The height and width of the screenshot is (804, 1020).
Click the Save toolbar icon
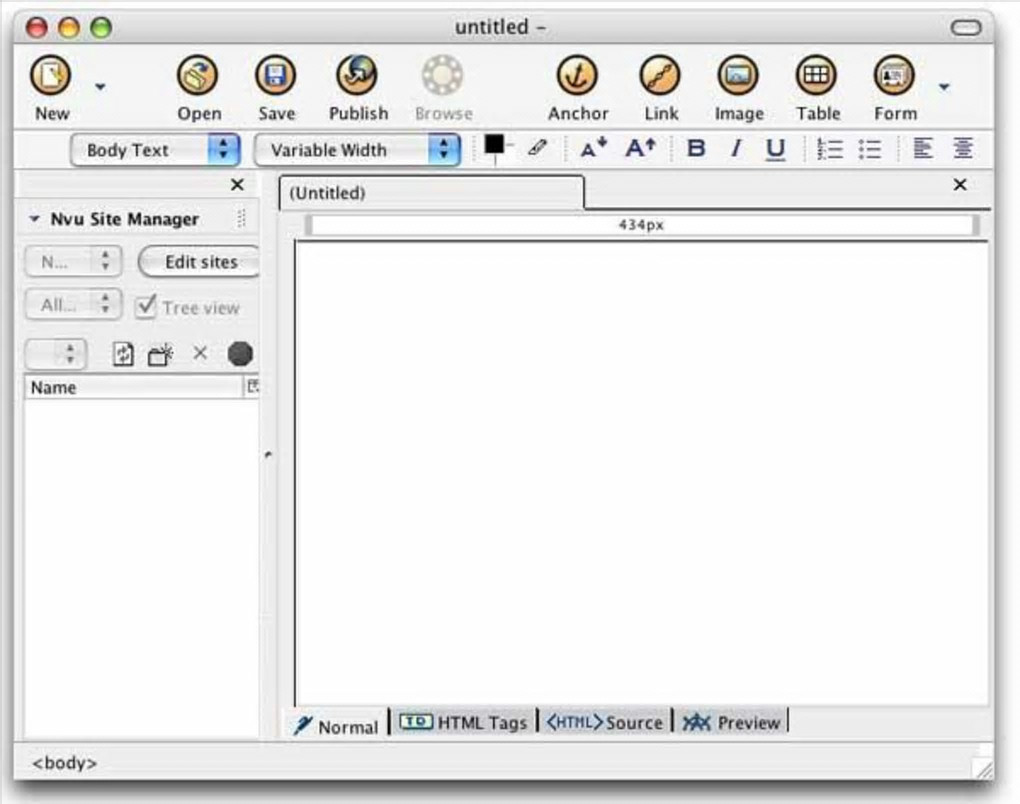pyautogui.click(x=276, y=75)
